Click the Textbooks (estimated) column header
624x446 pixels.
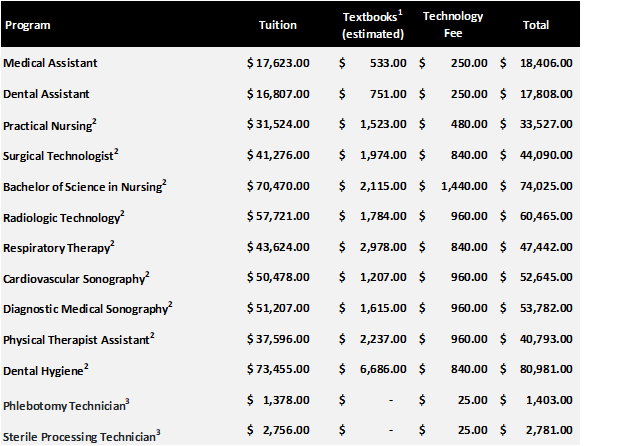click(372, 25)
